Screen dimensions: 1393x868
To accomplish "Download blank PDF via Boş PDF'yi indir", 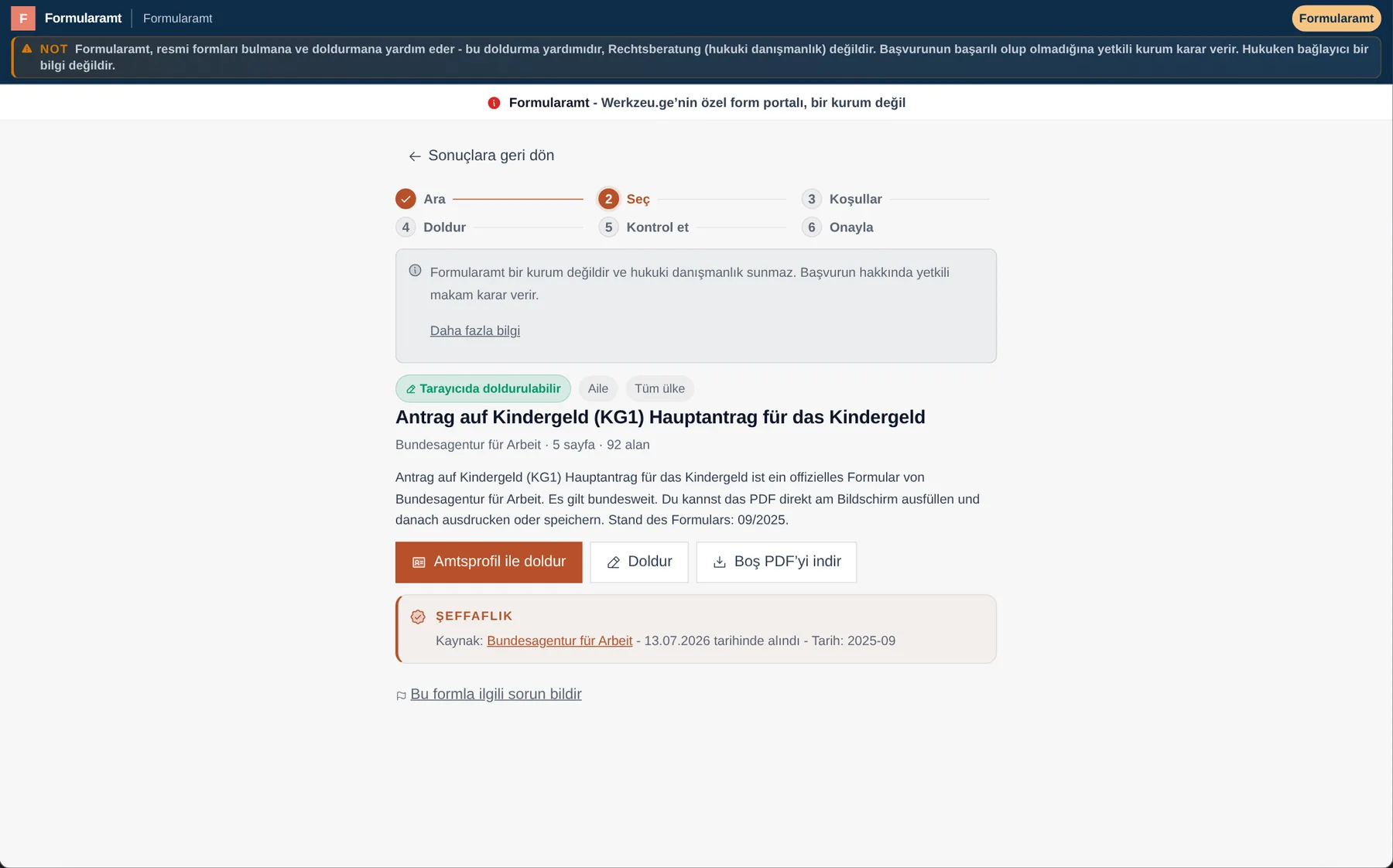I will (776, 562).
